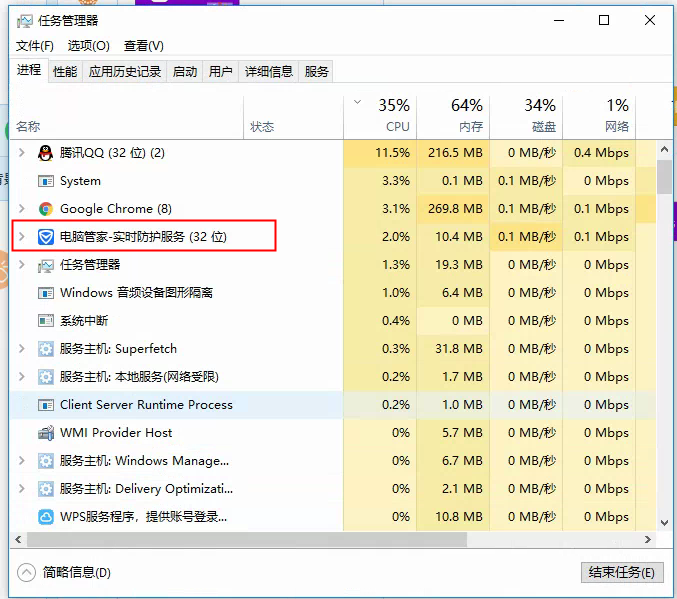The height and width of the screenshot is (599, 677).
Task: Click the WPS服务程序 cloud icon
Action: coord(46,517)
